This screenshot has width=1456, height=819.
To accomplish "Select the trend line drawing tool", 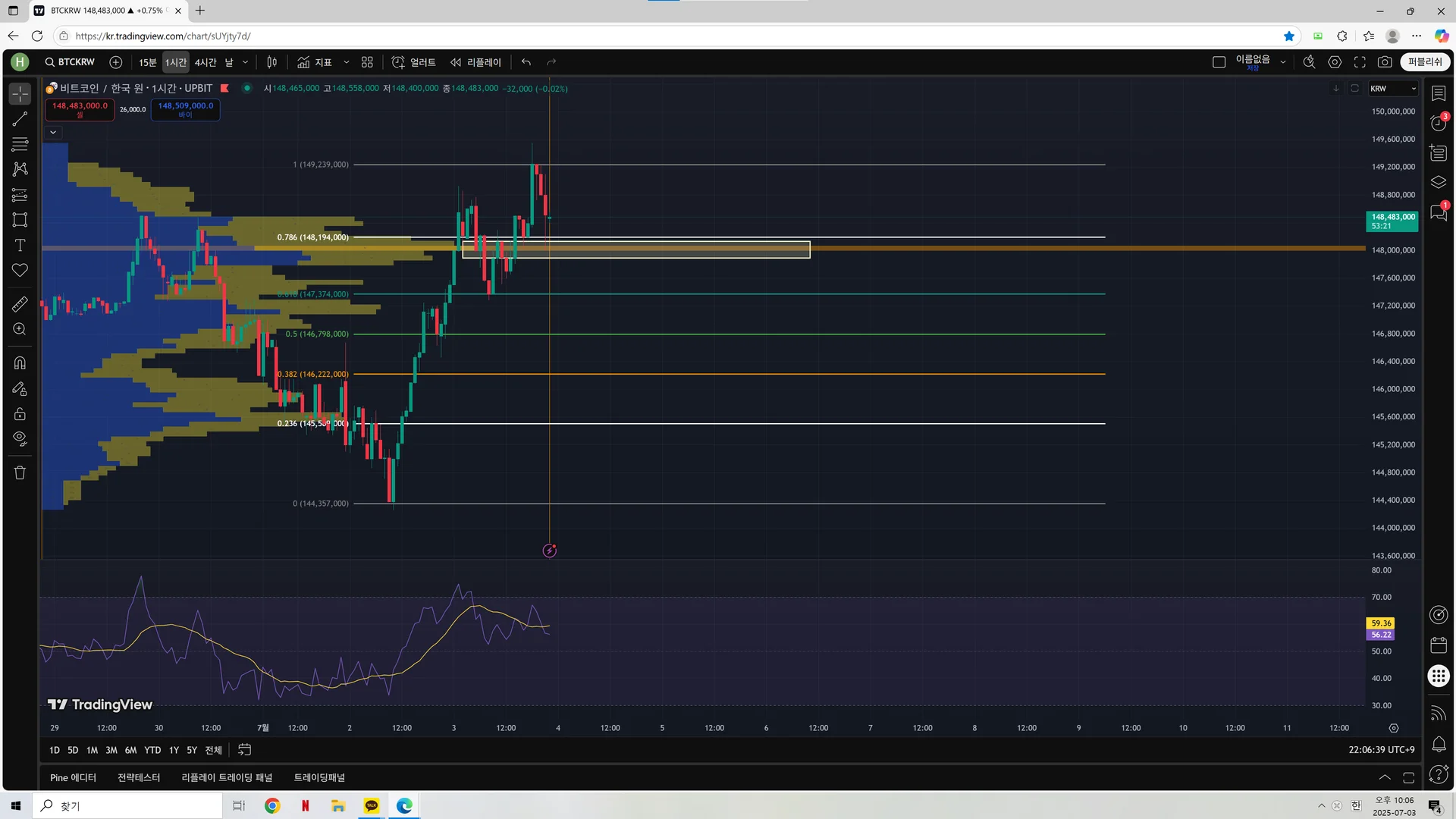I will 20,119.
